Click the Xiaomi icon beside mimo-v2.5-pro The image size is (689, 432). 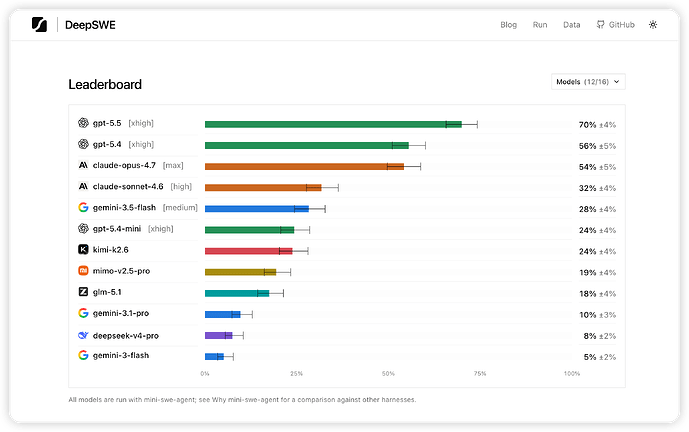(x=83, y=271)
